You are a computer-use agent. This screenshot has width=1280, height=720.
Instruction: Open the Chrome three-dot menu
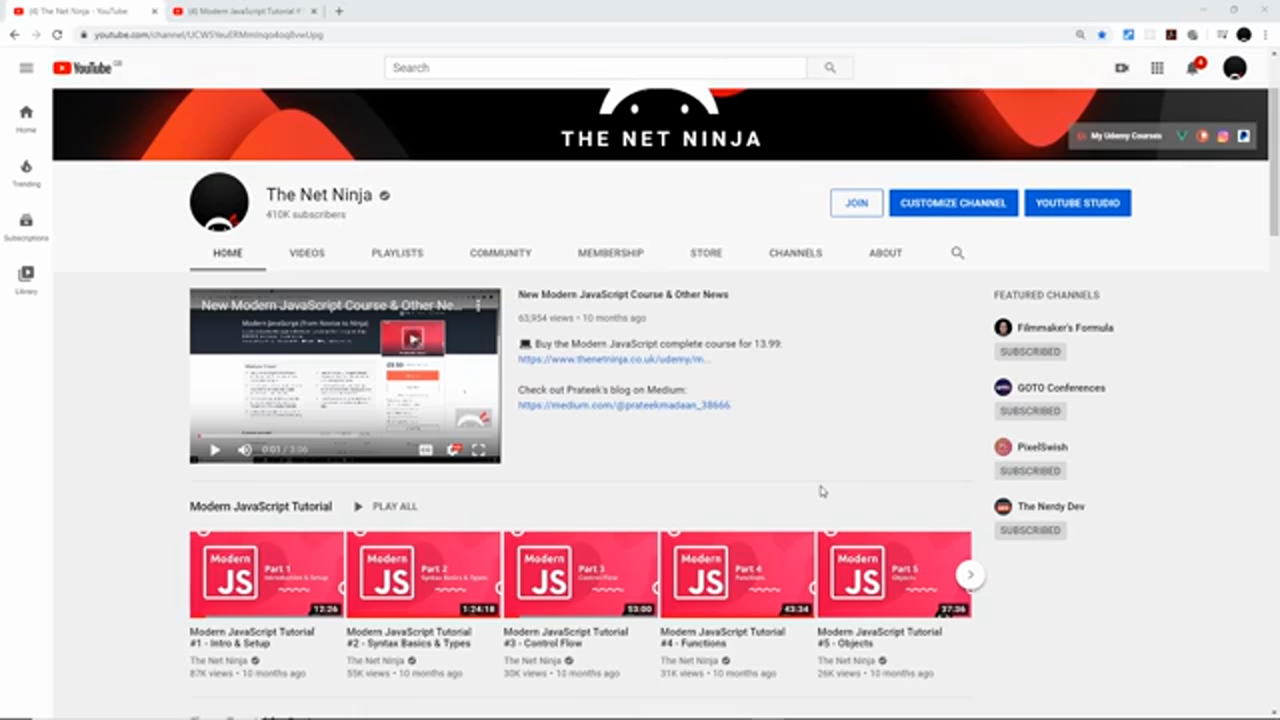1265,34
